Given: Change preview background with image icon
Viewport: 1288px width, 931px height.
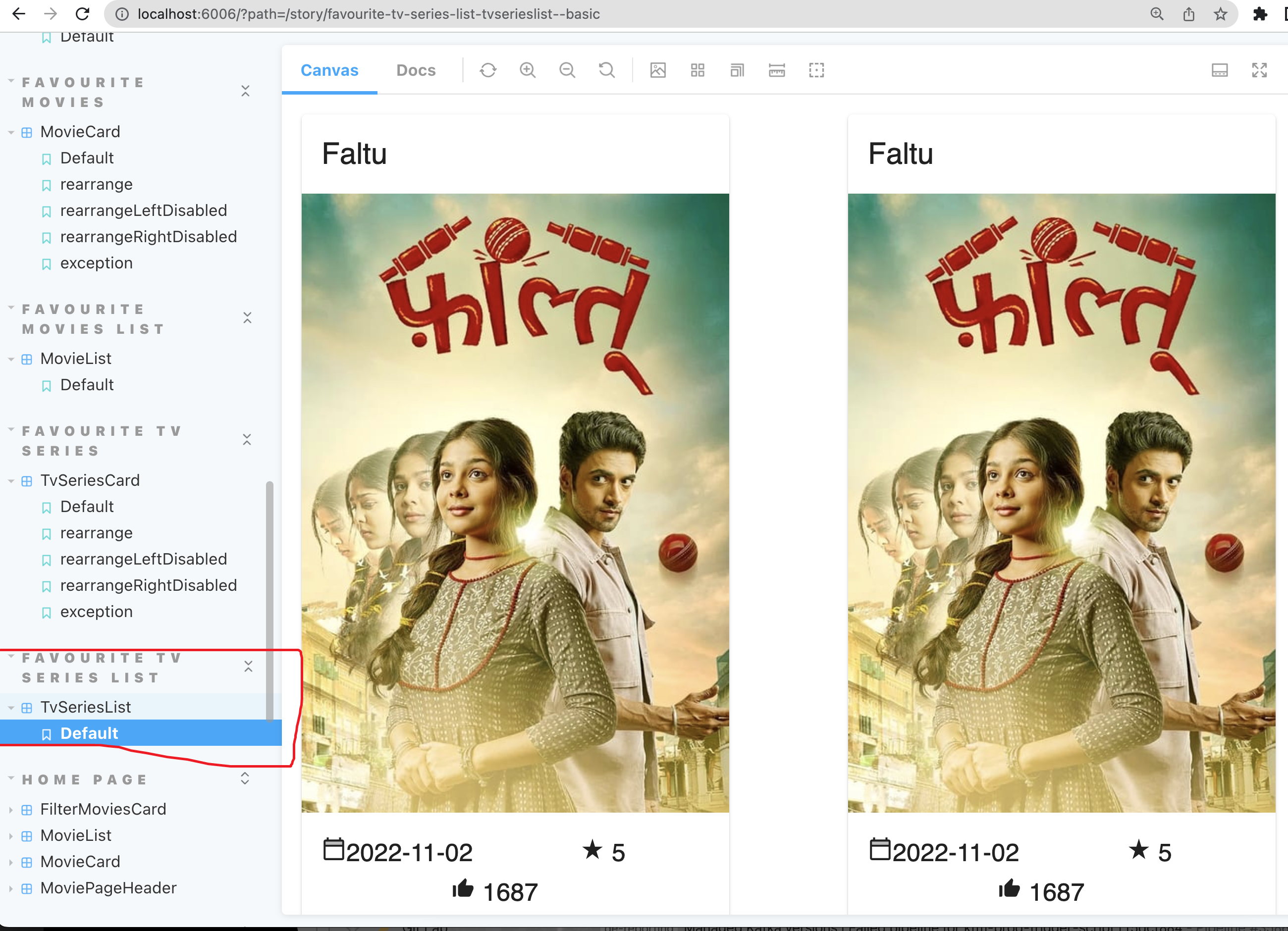Looking at the screenshot, I should tap(658, 70).
